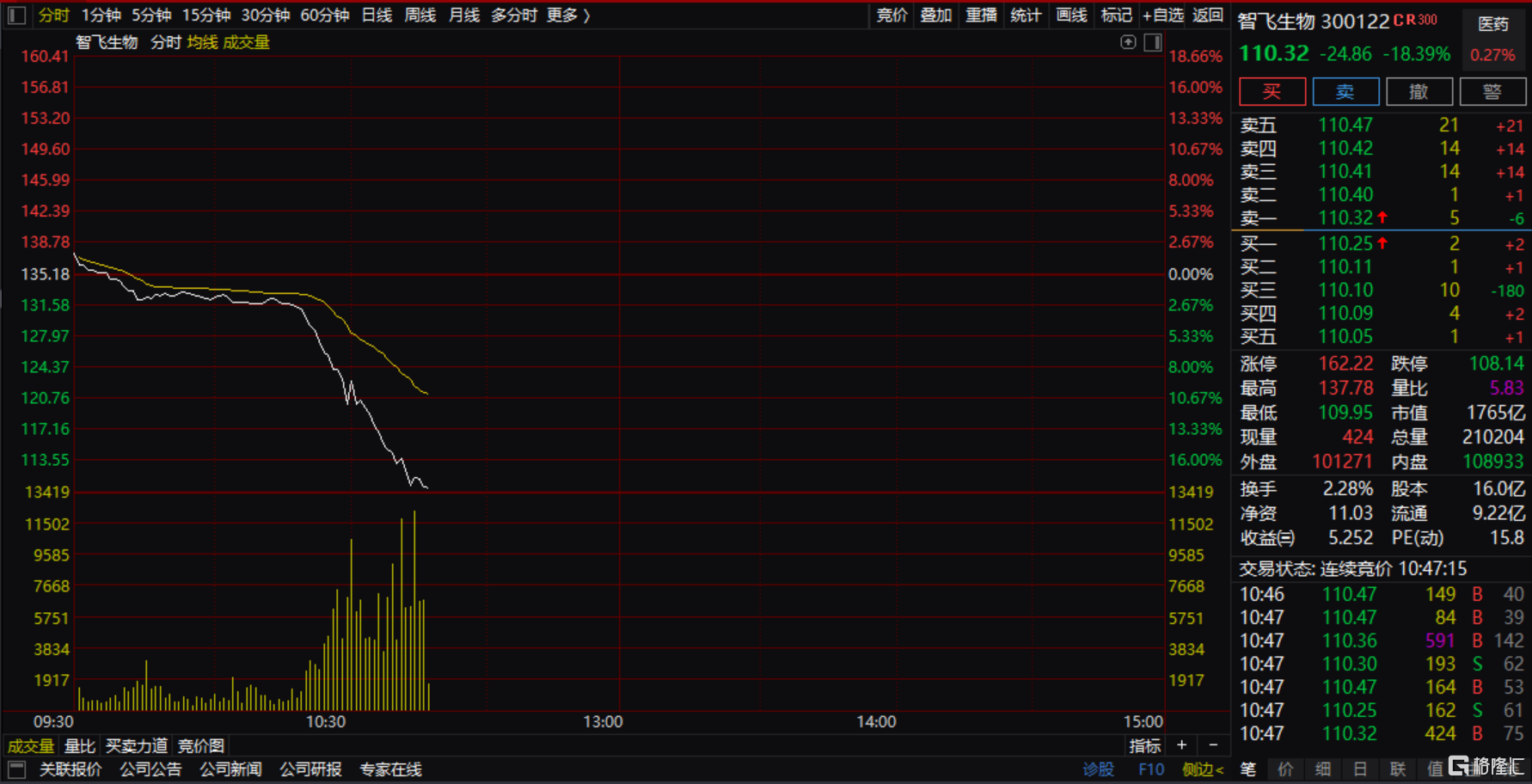Select the 量比 indicator tab
The height and width of the screenshot is (784, 1532).
(80, 746)
